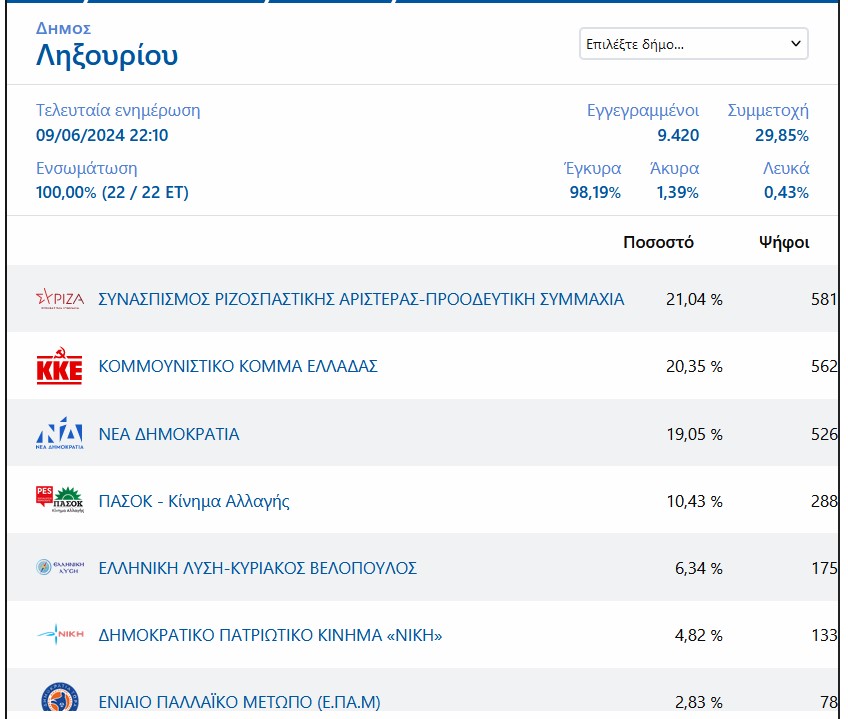Open the ΝΕΑ ΔΗΜΟΚΡΑΤΙΑ party link
Screen dimensions: 848x719
click(169, 434)
